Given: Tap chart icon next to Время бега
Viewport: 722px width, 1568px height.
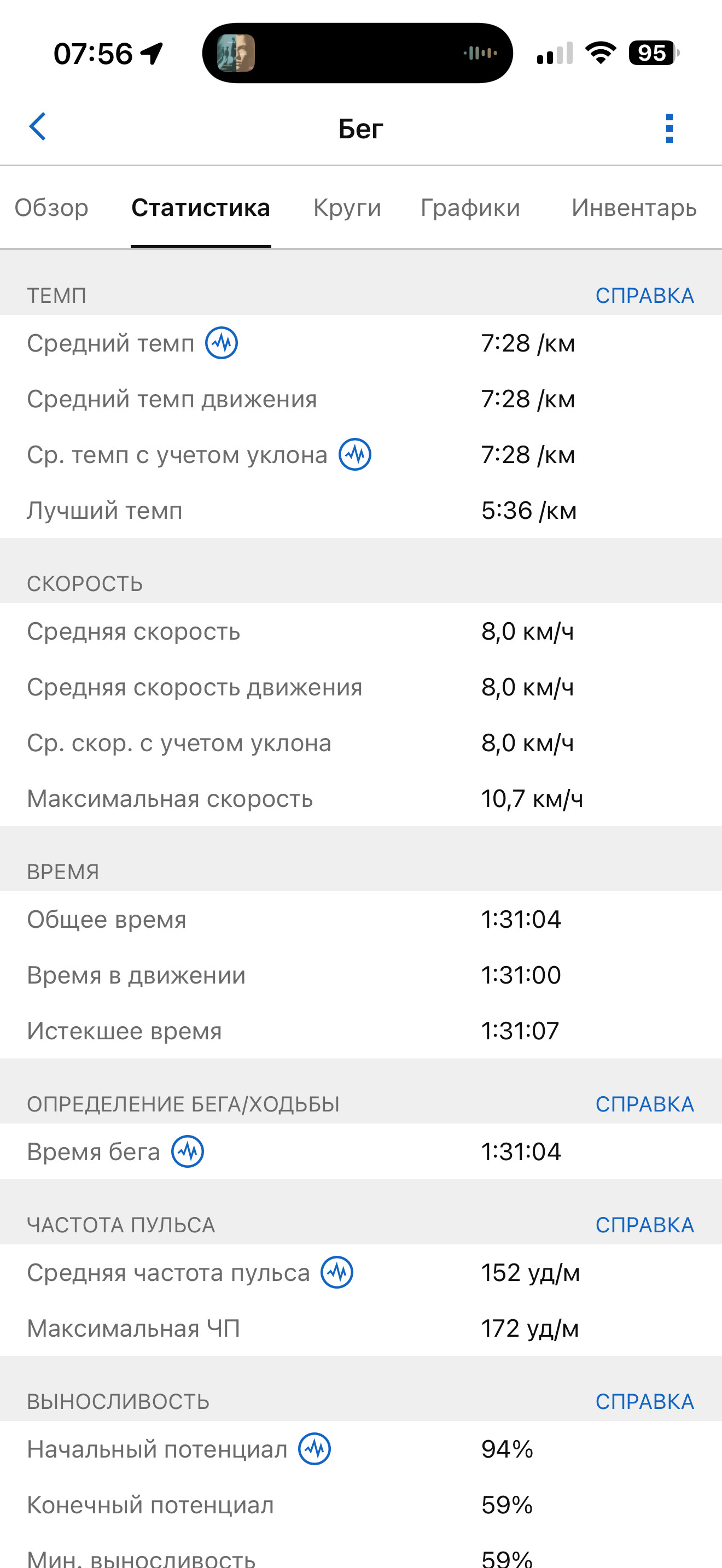Looking at the screenshot, I should [x=188, y=1151].
